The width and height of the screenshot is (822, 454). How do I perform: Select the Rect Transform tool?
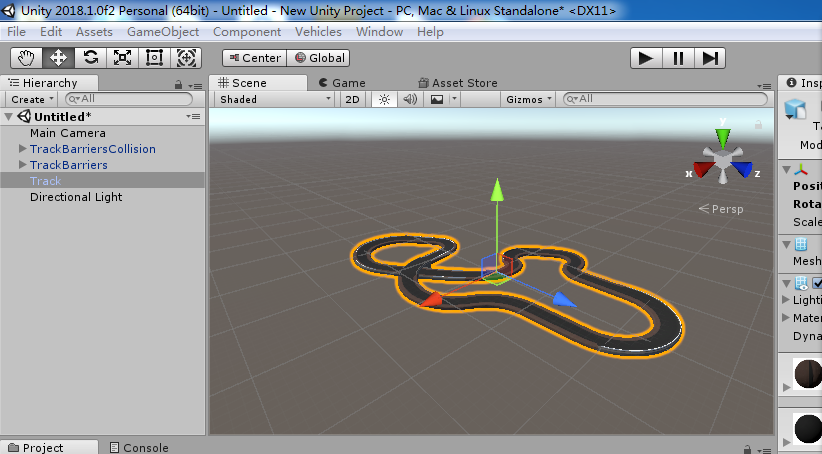coord(154,58)
